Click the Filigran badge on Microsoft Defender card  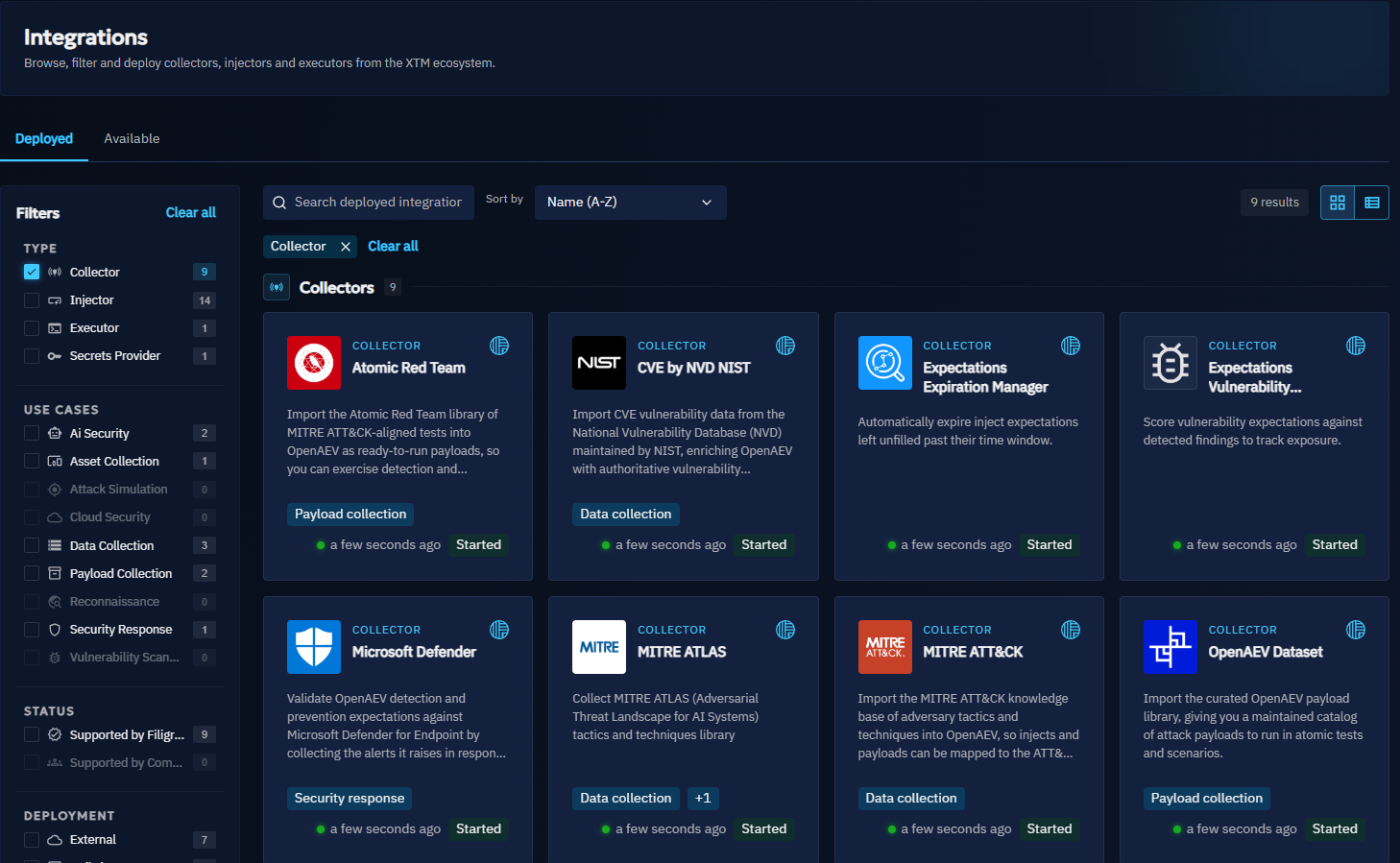pyautogui.click(x=499, y=630)
